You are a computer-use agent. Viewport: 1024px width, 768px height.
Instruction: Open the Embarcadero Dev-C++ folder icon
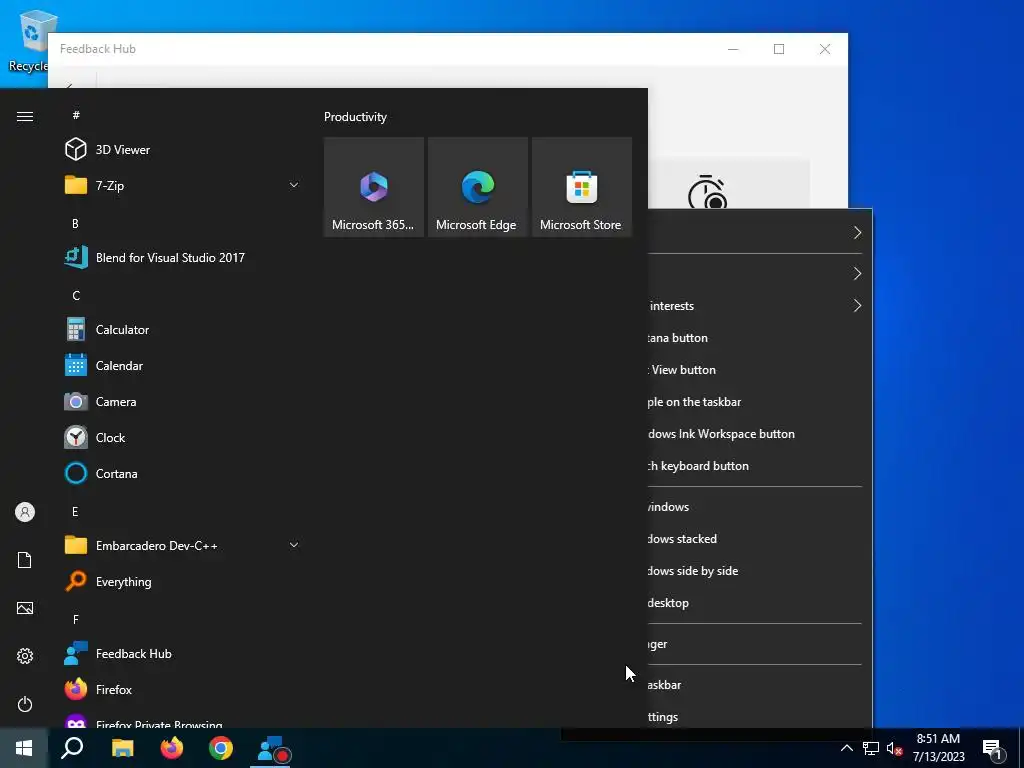(76, 545)
